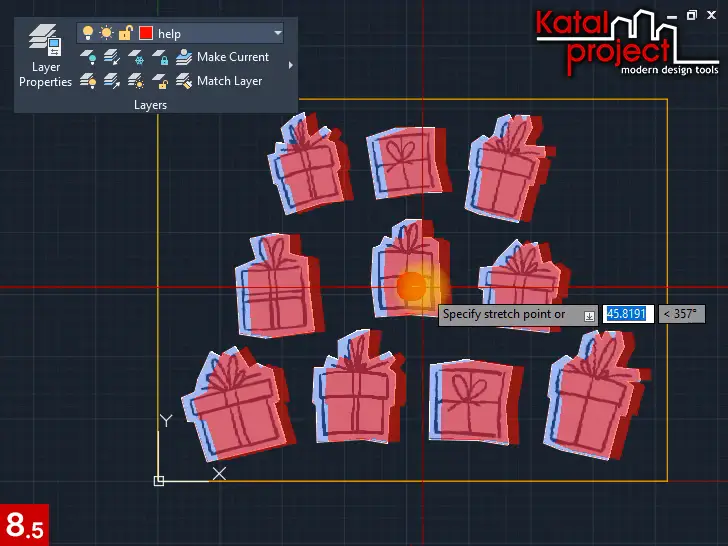Click the Lock layer icon
The height and width of the screenshot is (546, 728).
pos(160,57)
